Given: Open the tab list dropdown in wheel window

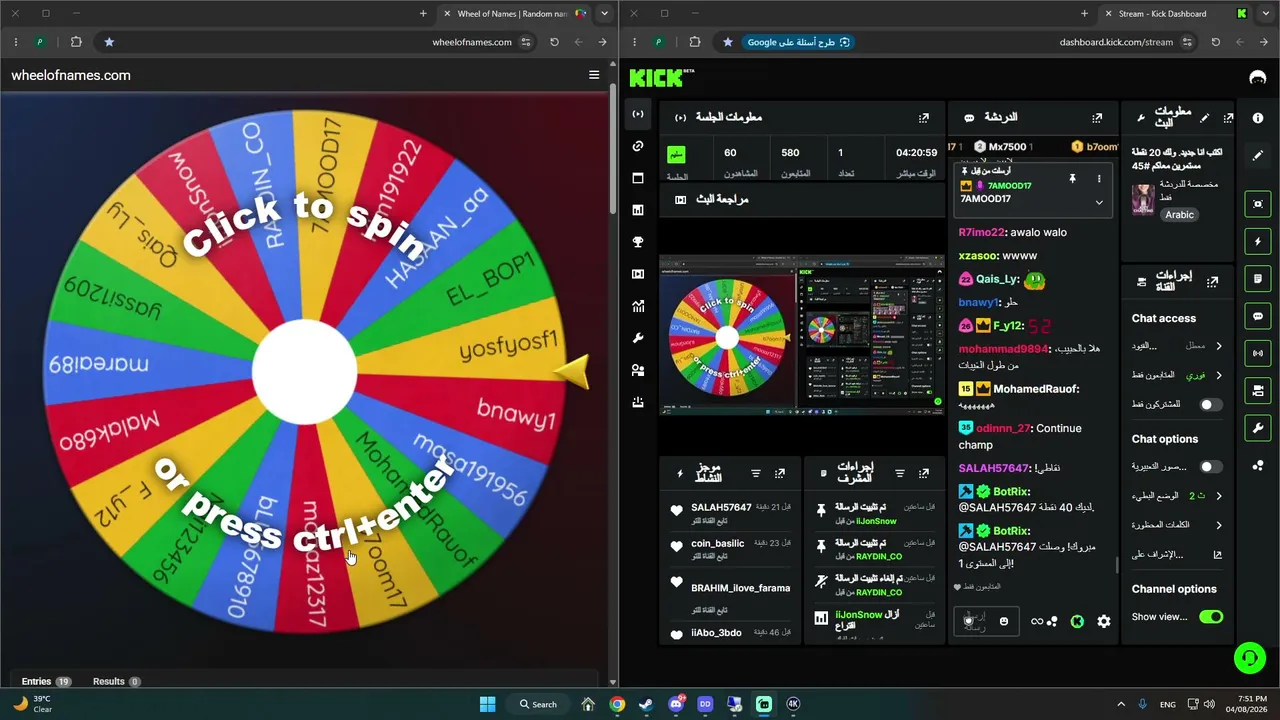Looking at the screenshot, I should point(605,14).
